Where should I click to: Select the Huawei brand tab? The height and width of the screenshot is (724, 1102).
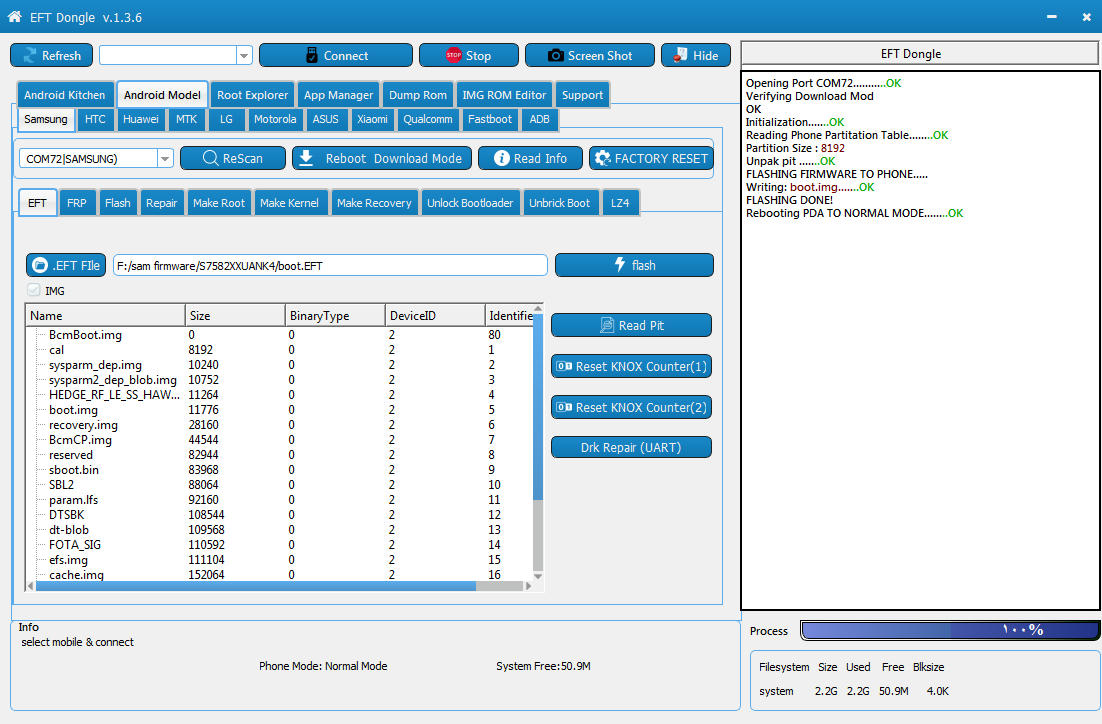(x=141, y=119)
